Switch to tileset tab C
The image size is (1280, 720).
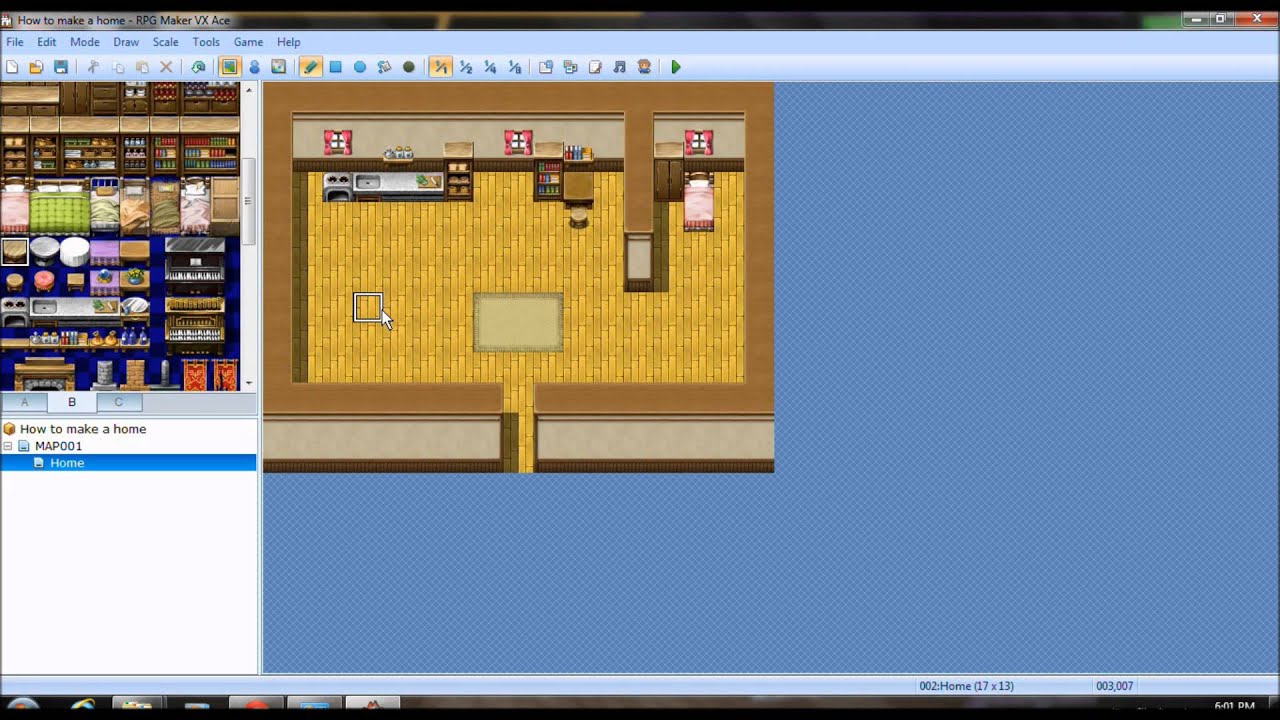click(118, 402)
